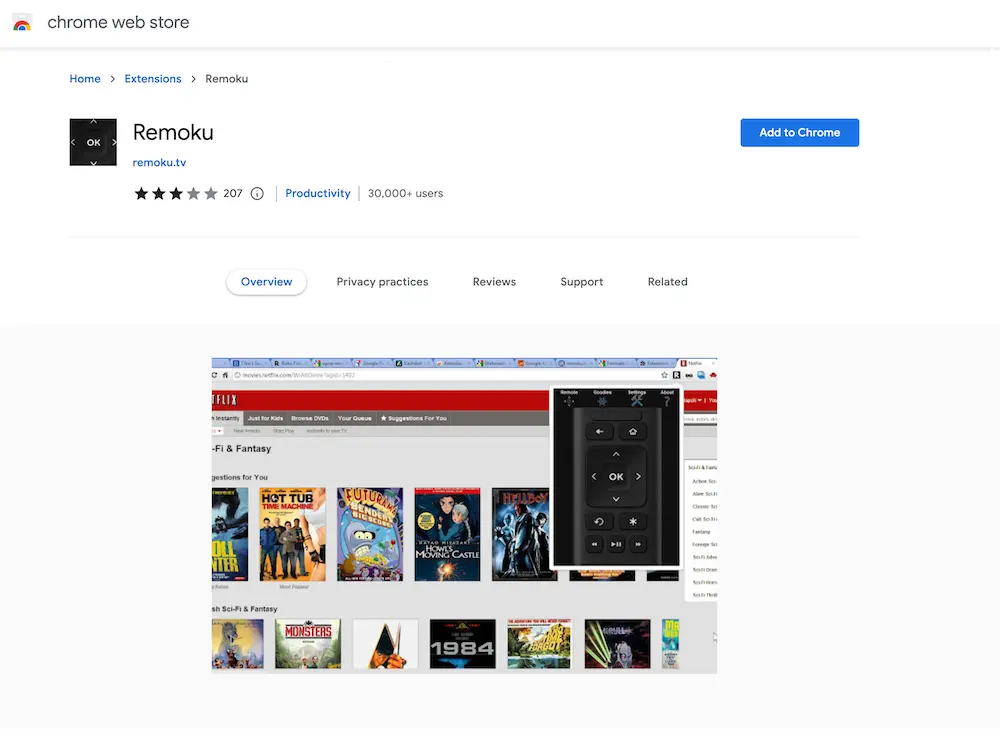
Task: Open the Related tab
Action: point(668,282)
